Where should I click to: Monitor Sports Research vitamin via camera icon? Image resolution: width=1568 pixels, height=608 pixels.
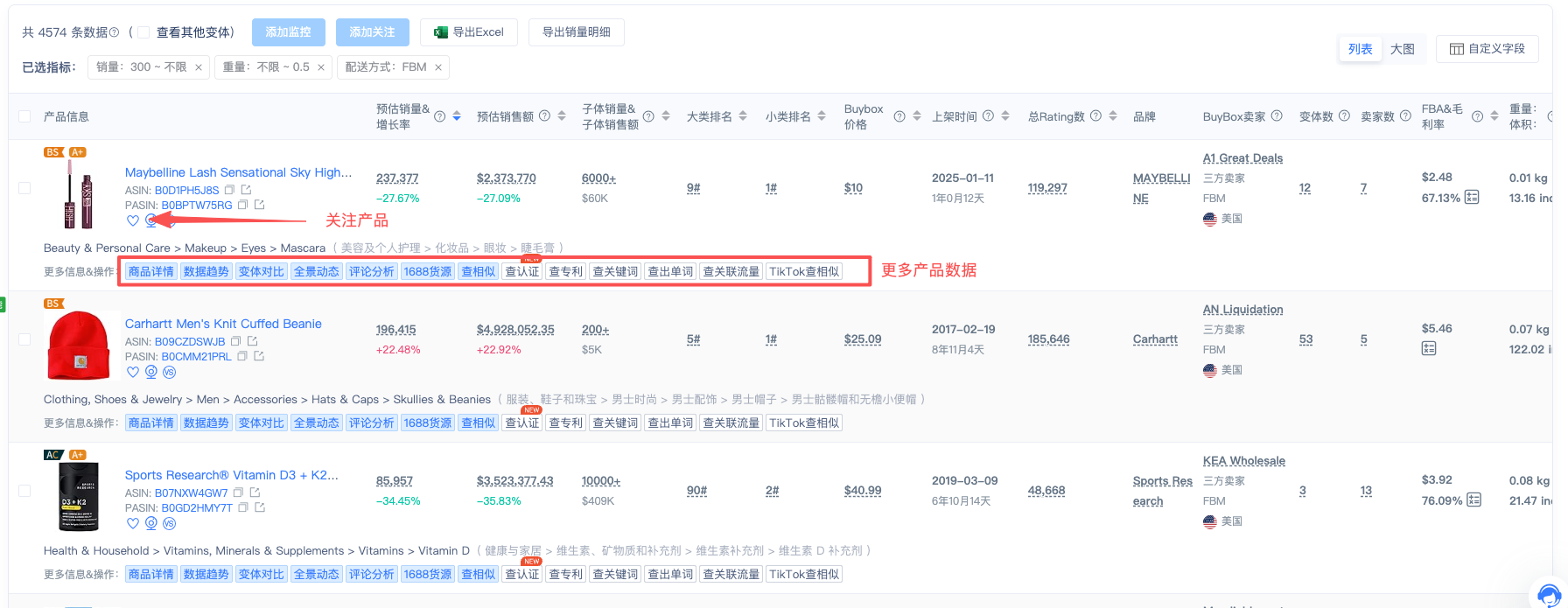151,523
